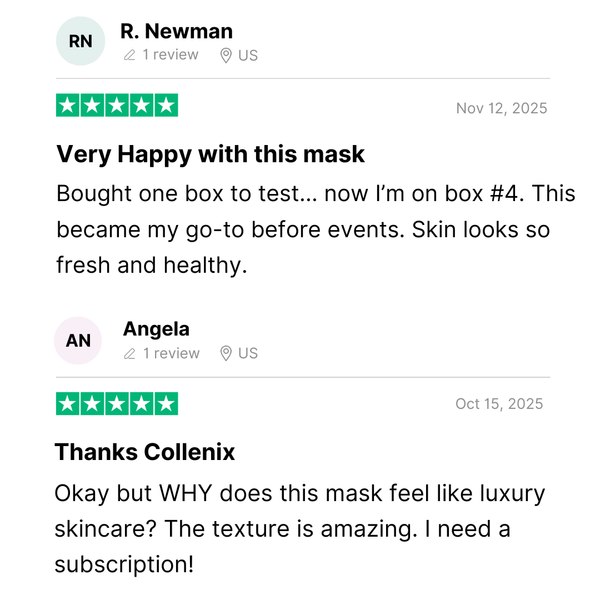Click "1 review" under R. Newman
The image size is (600, 600).
point(170,55)
